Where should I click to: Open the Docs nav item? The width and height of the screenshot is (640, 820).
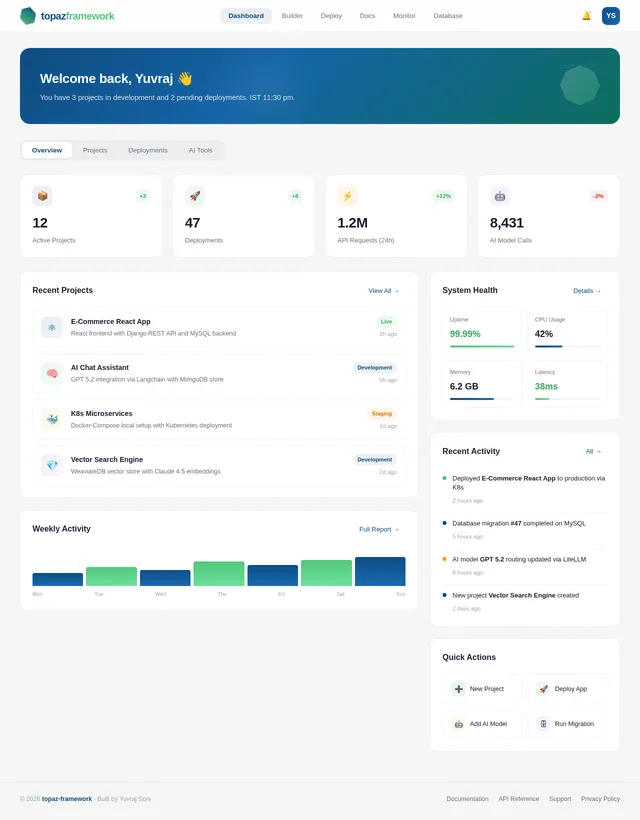click(x=367, y=16)
